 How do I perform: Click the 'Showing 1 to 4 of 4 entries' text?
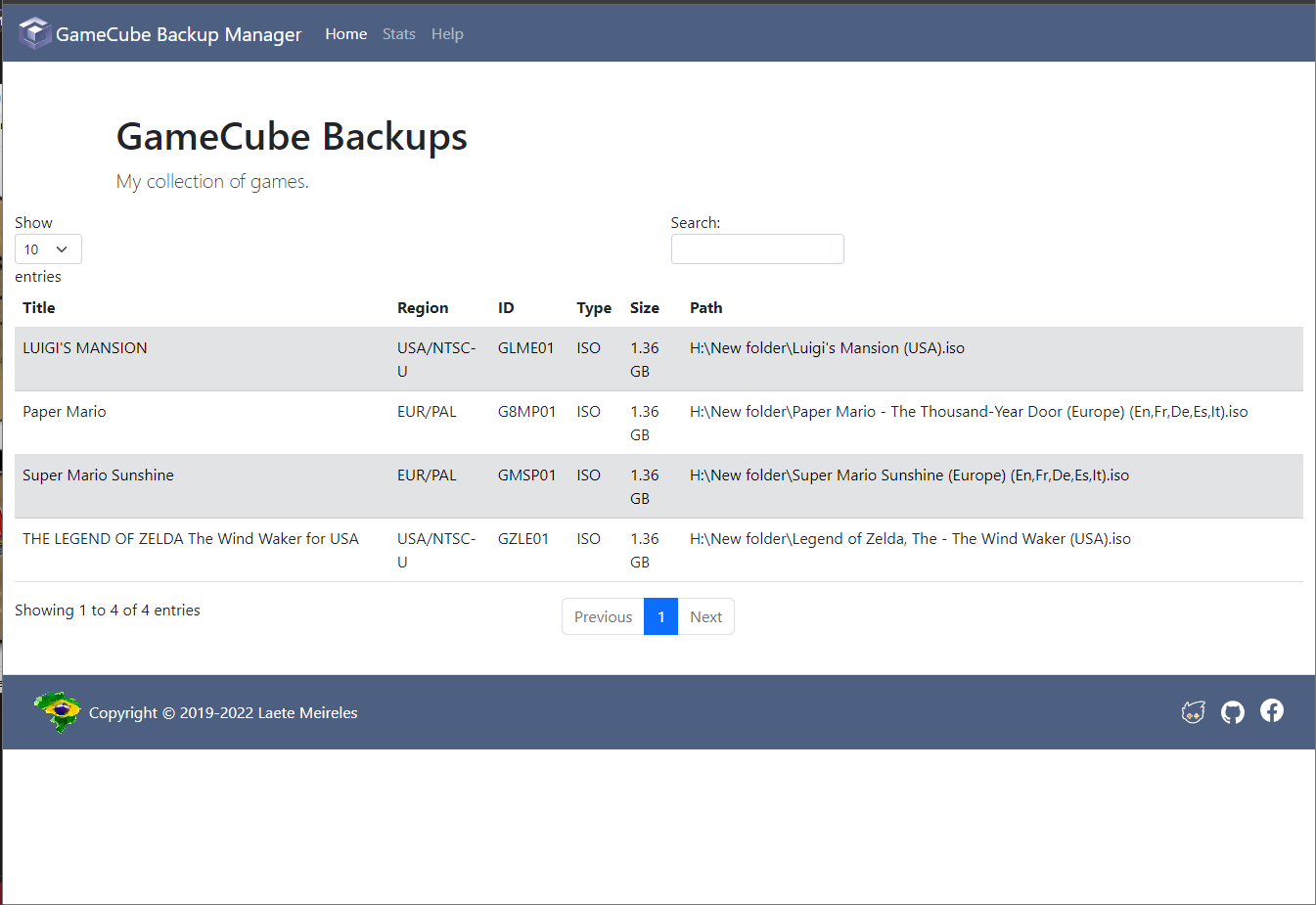click(x=108, y=611)
